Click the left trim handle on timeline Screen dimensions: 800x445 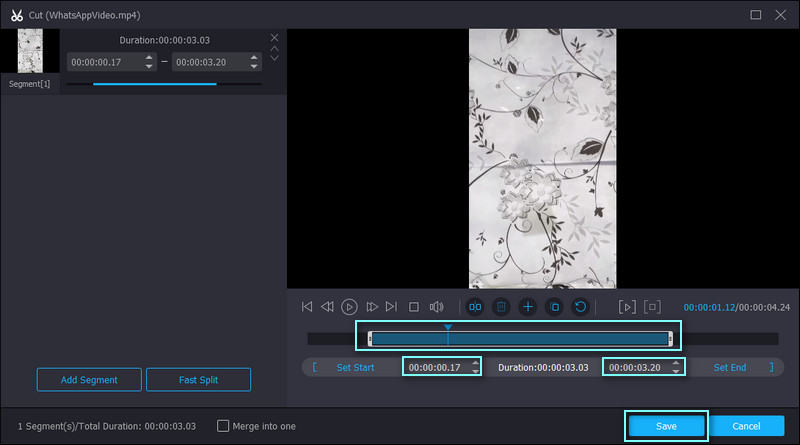pos(370,339)
